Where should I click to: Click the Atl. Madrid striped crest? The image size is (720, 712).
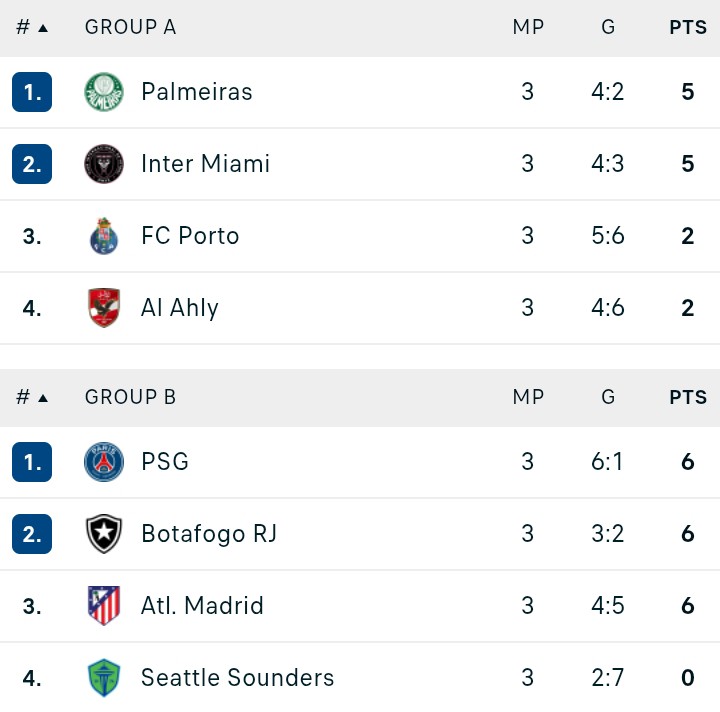104,605
